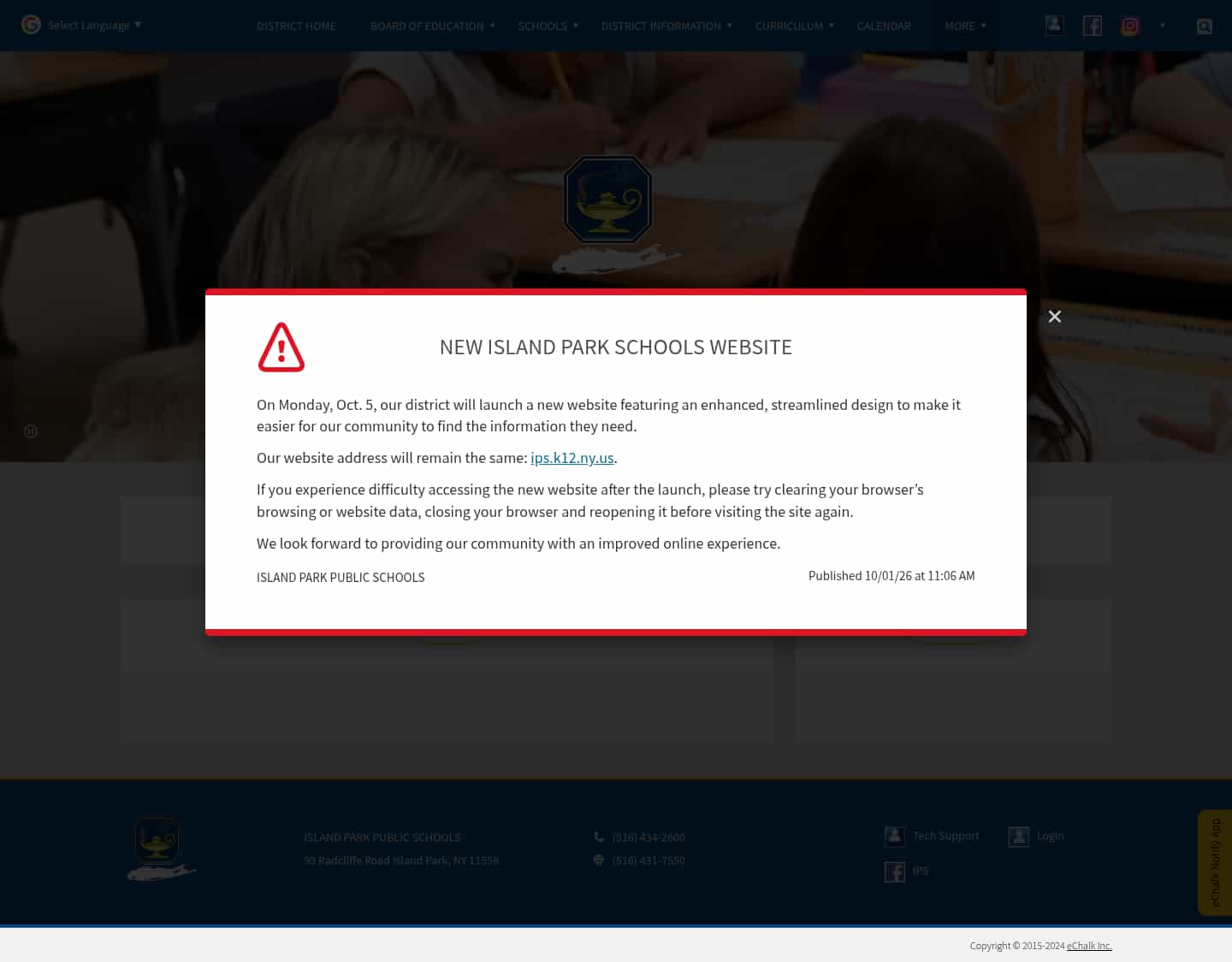Click the fax number (516) 431-7550
Viewport: 1232px width, 962px height.
[x=649, y=860]
